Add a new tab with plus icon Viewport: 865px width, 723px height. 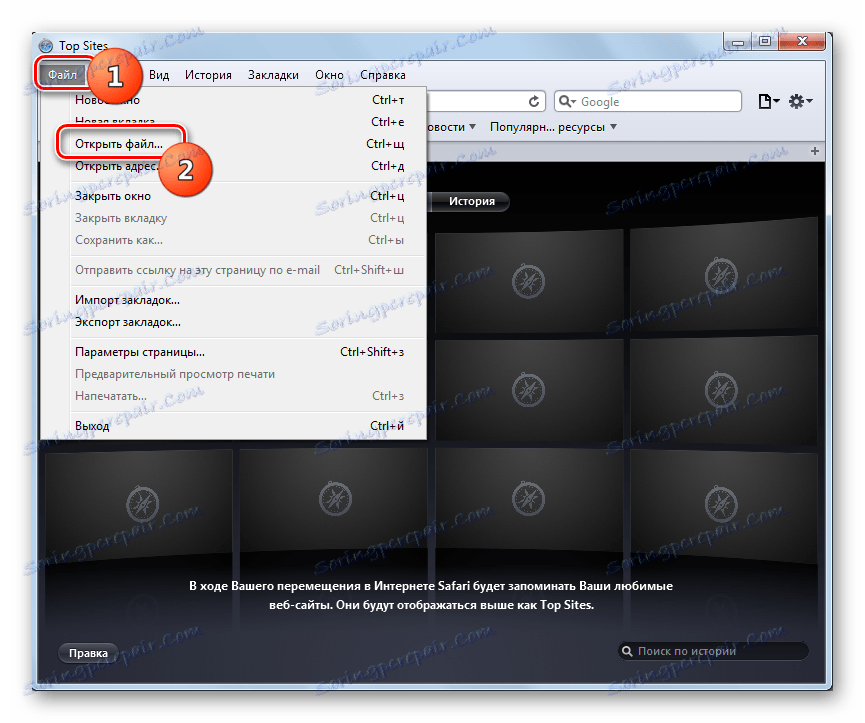pos(814,151)
